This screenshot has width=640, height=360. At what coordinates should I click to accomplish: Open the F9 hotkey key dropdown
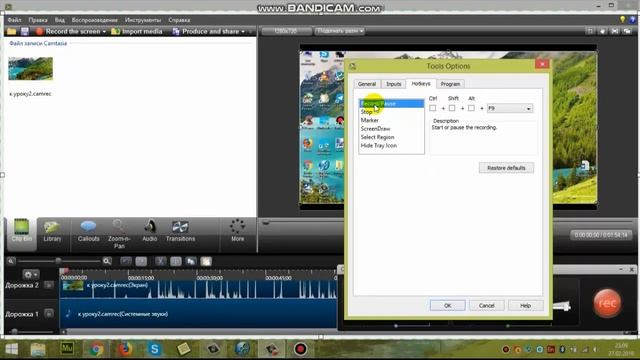pyautogui.click(x=510, y=108)
